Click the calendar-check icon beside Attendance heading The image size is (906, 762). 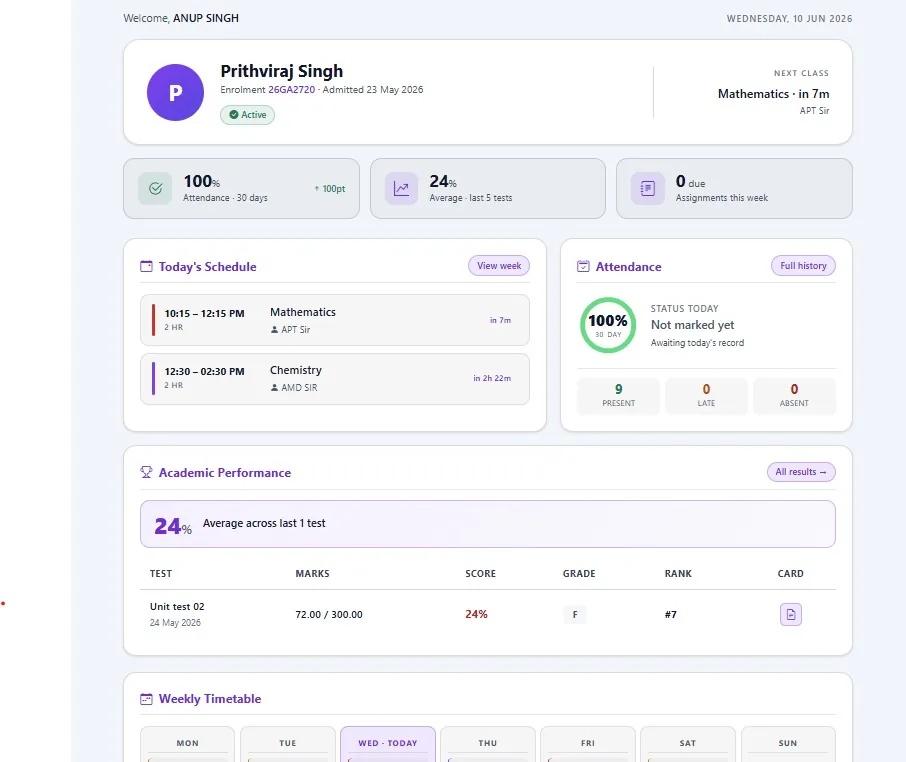584,266
